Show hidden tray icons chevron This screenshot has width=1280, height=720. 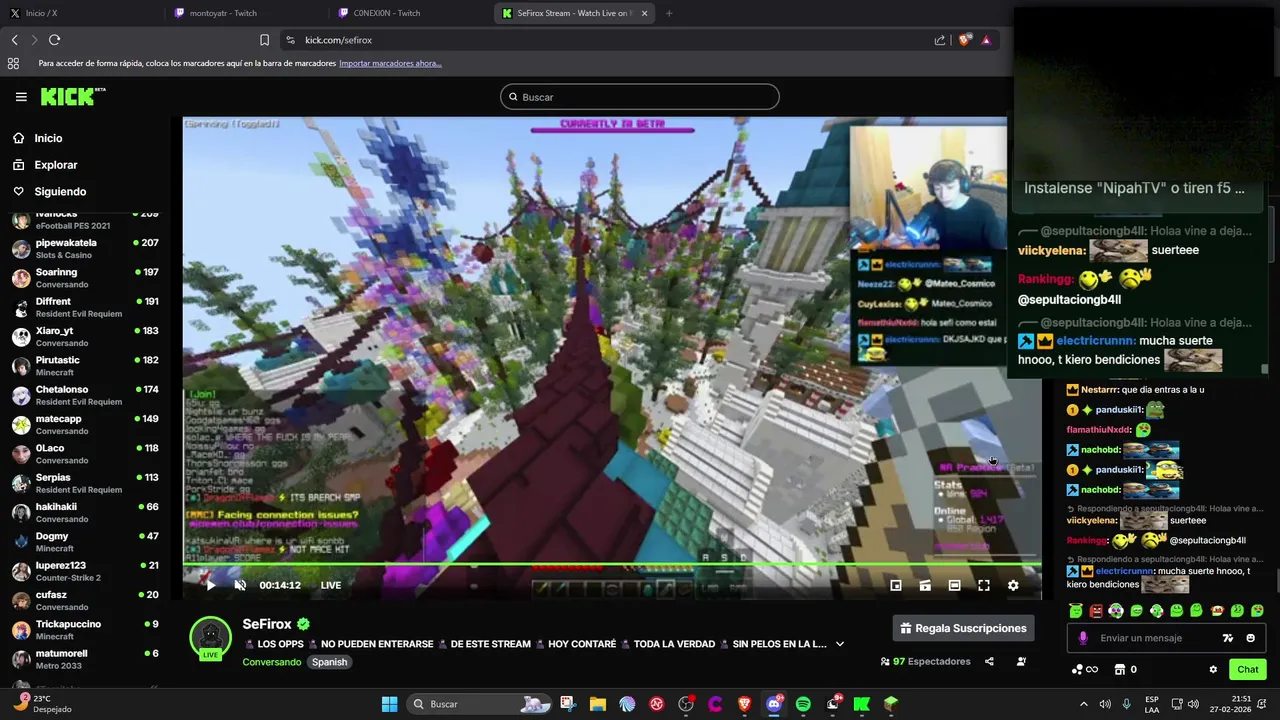coord(1083,704)
